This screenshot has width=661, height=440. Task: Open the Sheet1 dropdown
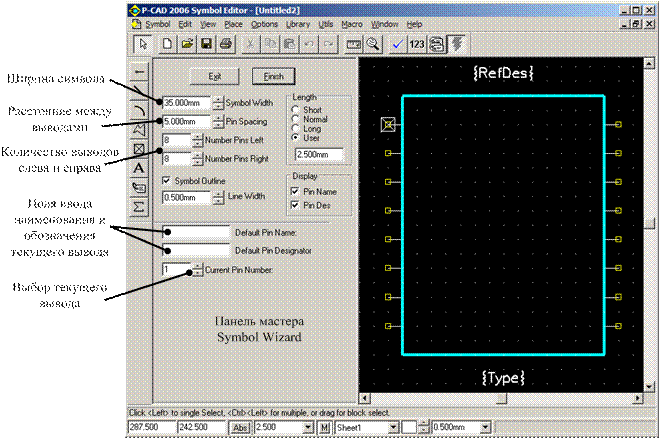[x=393, y=427]
